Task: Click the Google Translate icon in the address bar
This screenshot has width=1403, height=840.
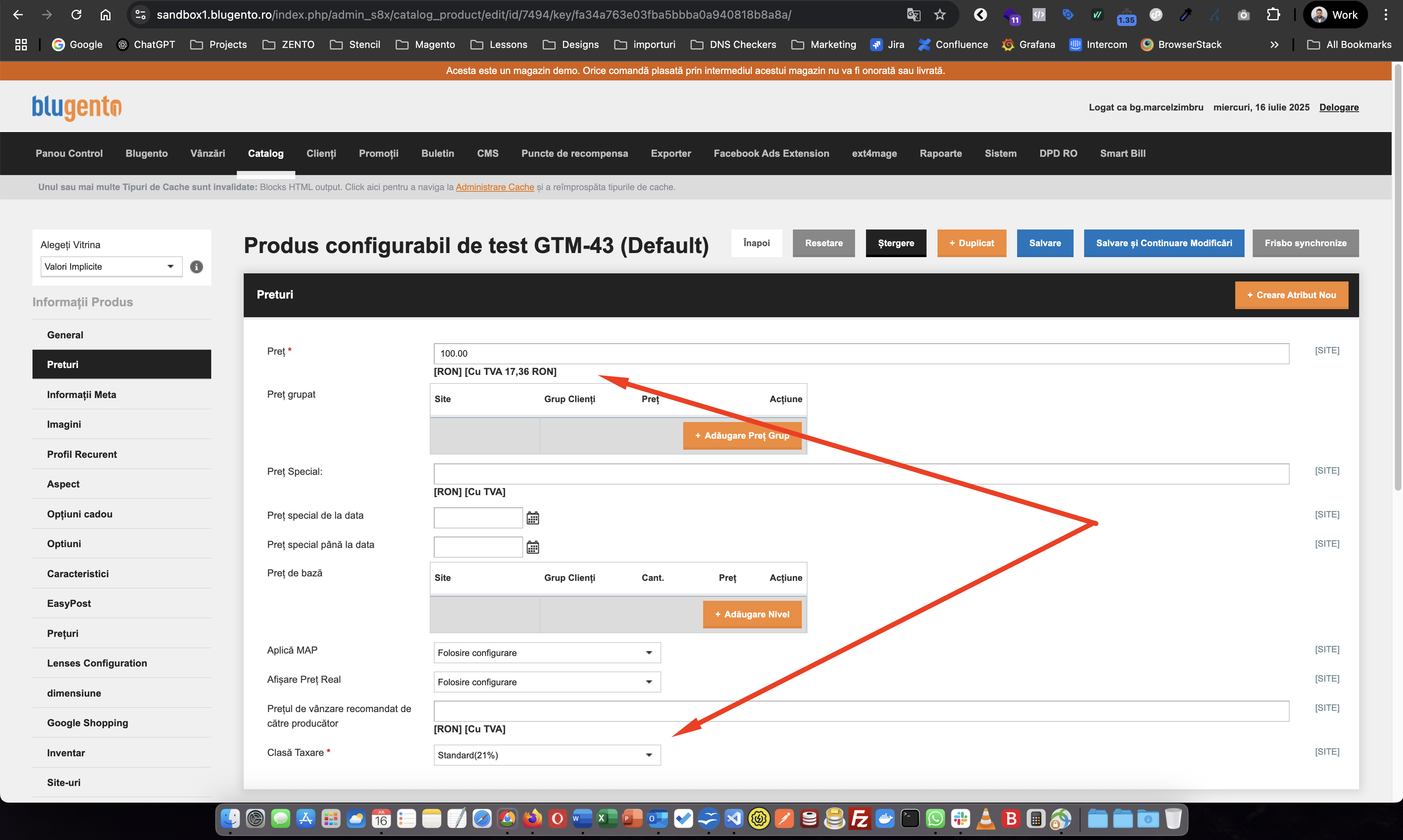Action: 914,15
